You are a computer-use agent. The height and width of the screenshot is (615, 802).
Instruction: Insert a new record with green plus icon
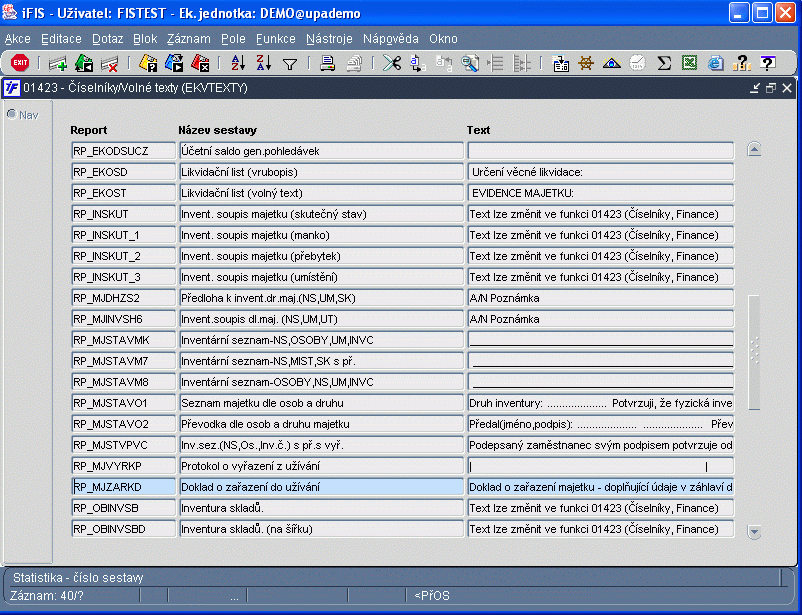click(x=58, y=64)
